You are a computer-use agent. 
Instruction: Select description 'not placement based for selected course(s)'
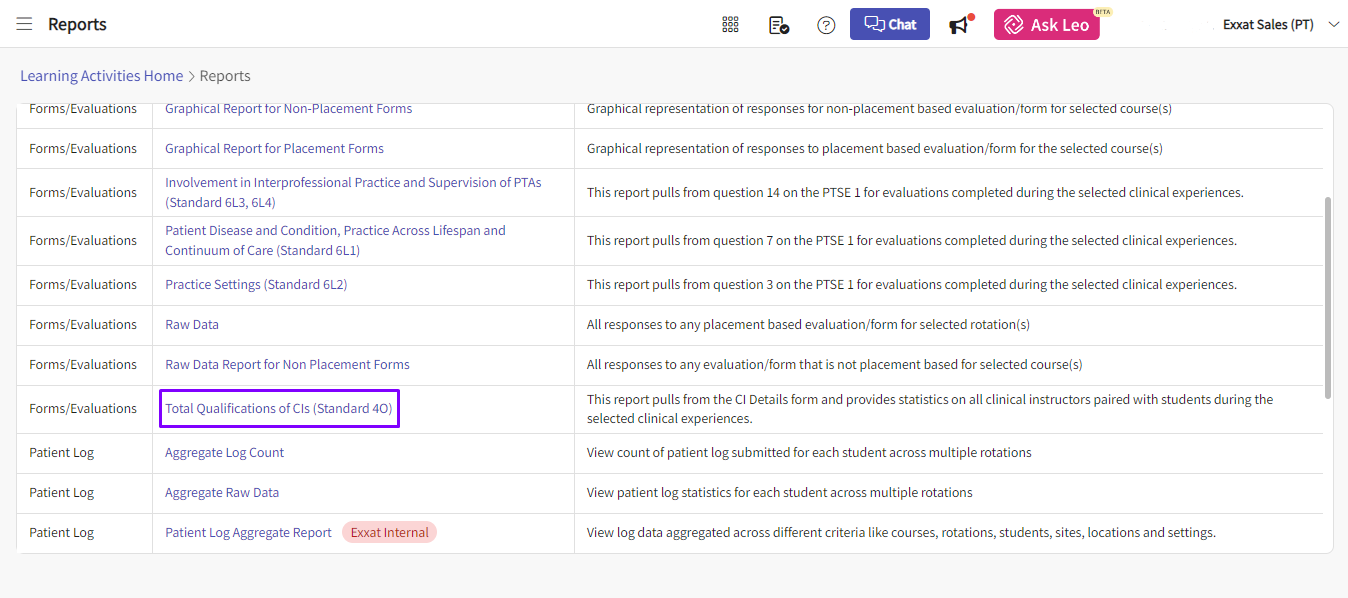[834, 364]
